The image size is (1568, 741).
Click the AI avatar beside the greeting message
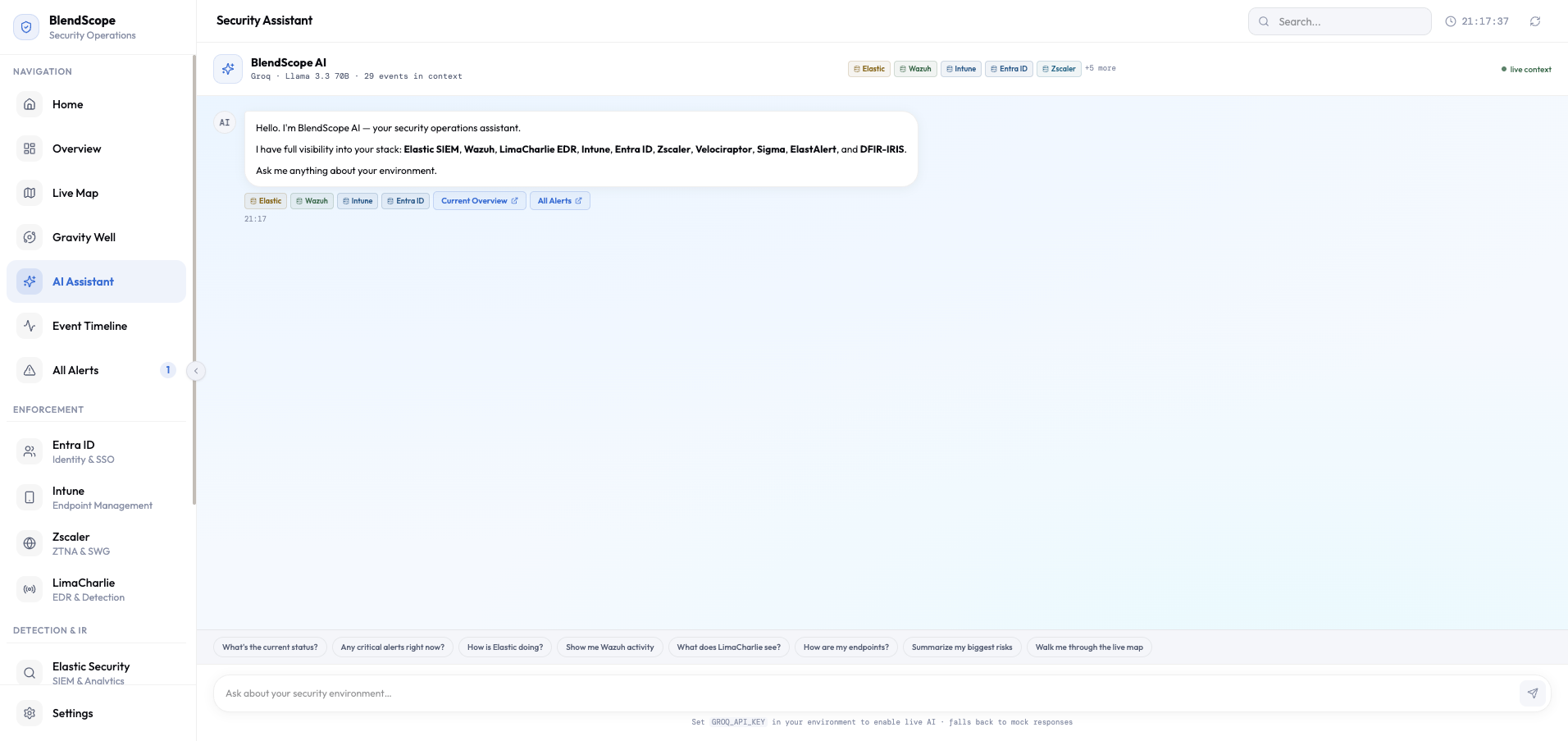225,122
